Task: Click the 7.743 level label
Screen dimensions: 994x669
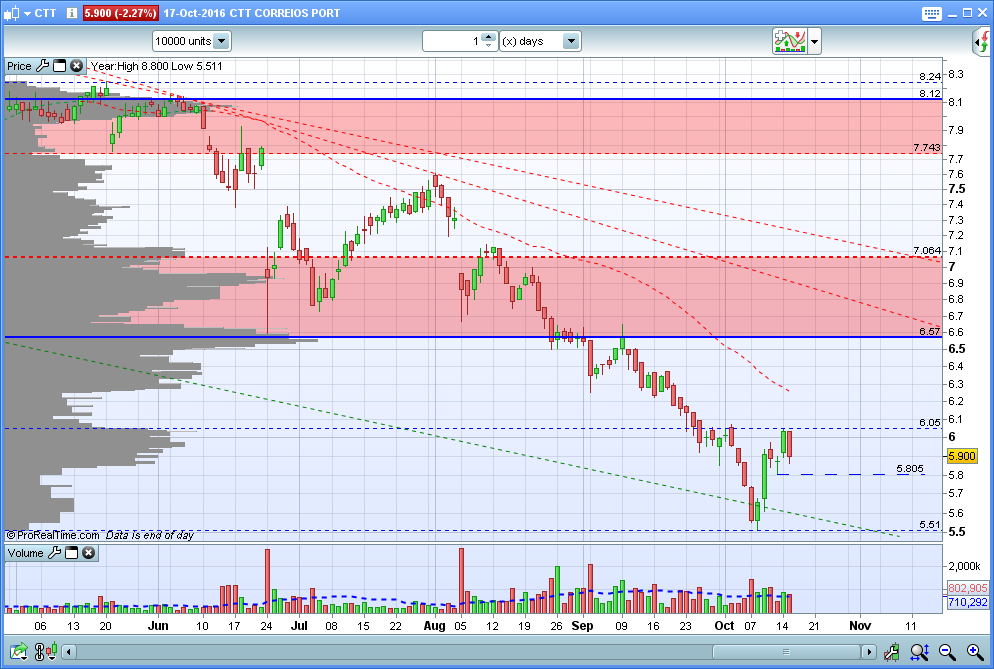Action: tap(927, 147)
